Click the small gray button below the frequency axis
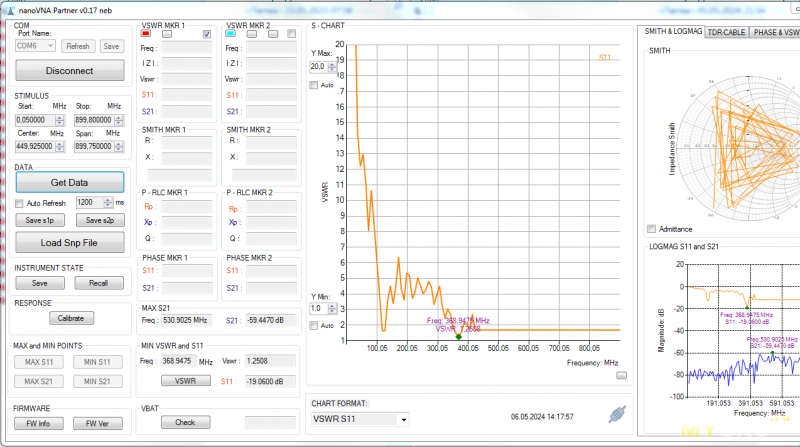The height and width of the screenshot is (447, 800). [621, 375]
